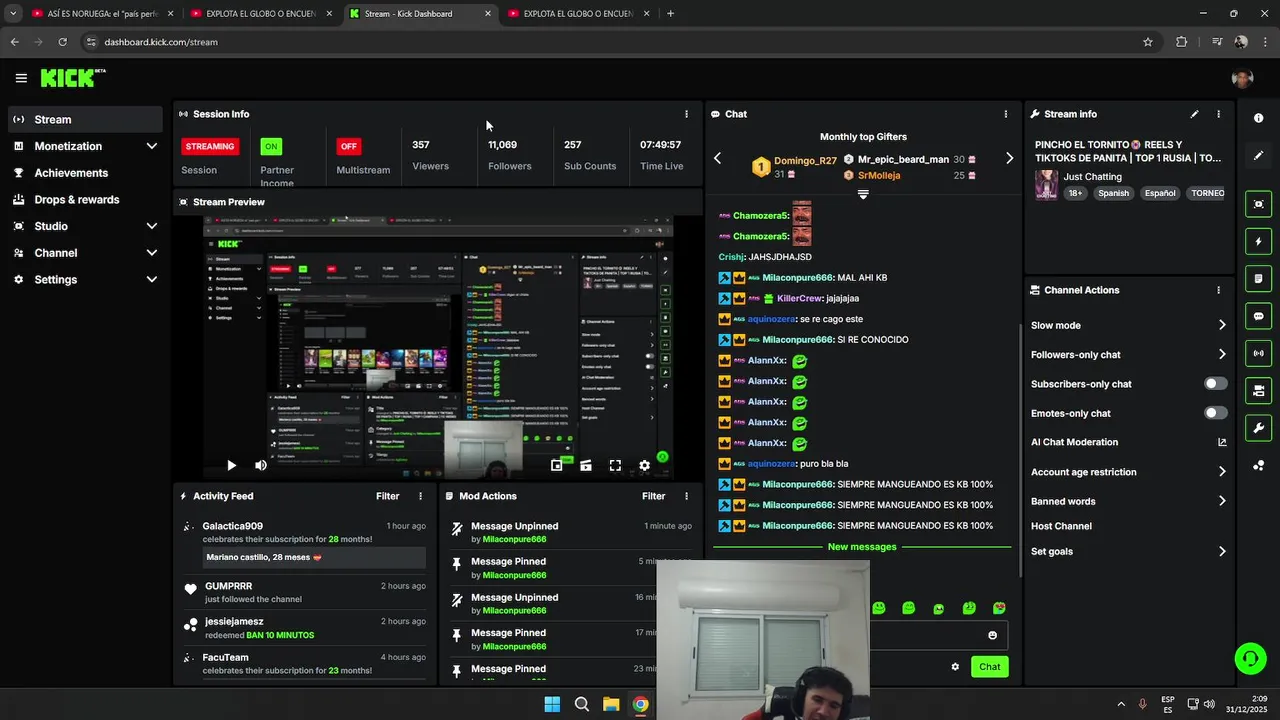Open Channel Actions options menu

pyautogui.click(x=1218, y=290)
